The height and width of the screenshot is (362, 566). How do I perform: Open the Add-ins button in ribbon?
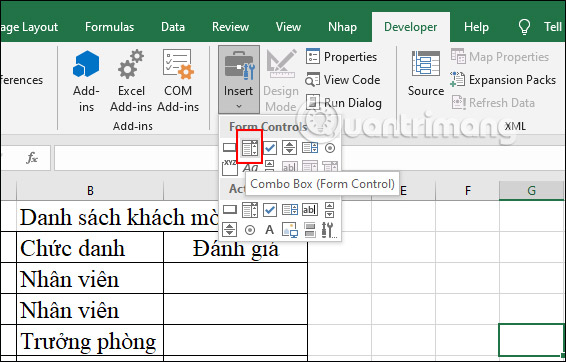(x=86, y=82)
